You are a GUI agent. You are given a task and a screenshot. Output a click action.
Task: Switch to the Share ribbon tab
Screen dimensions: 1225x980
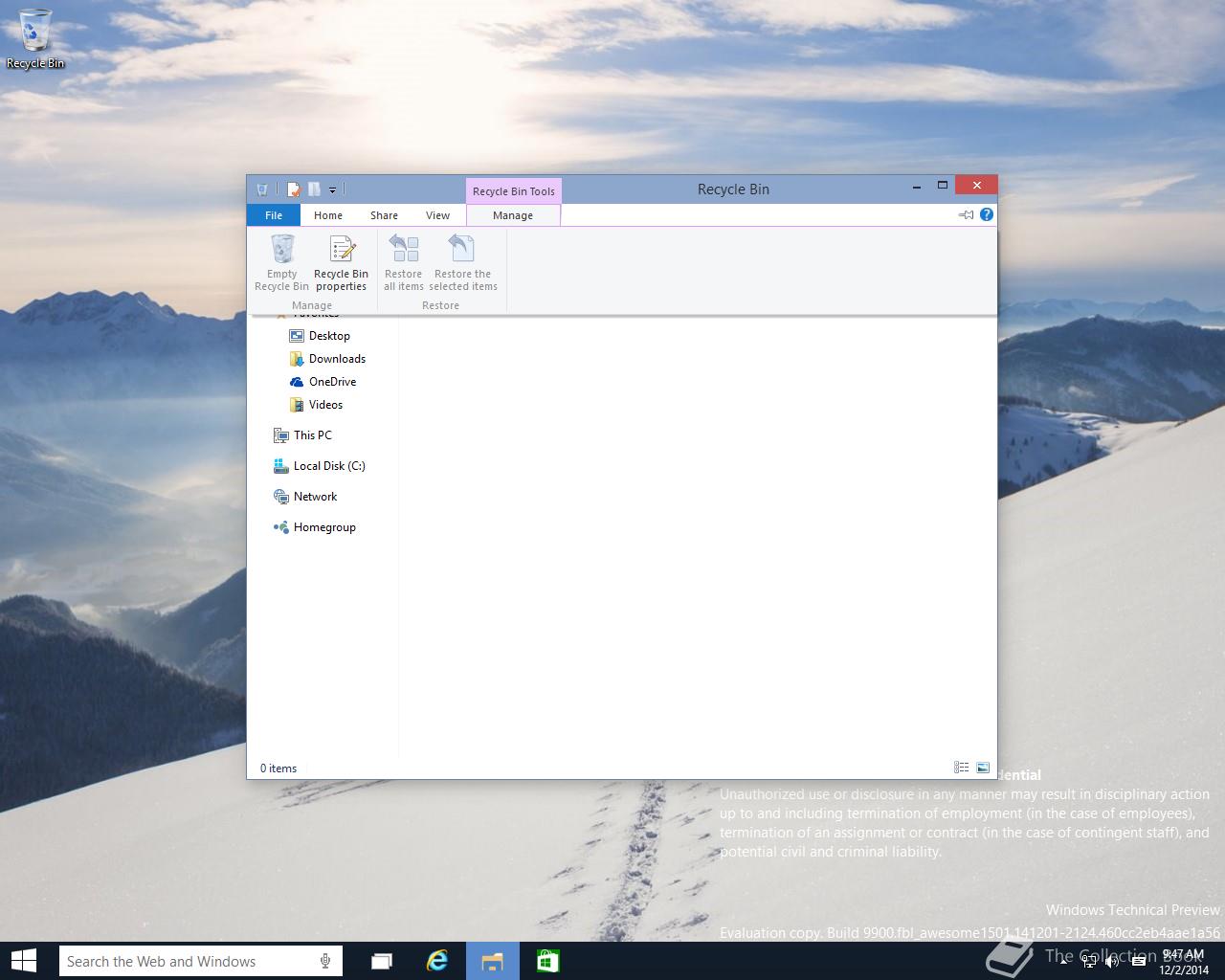click(x=384, y=215)
